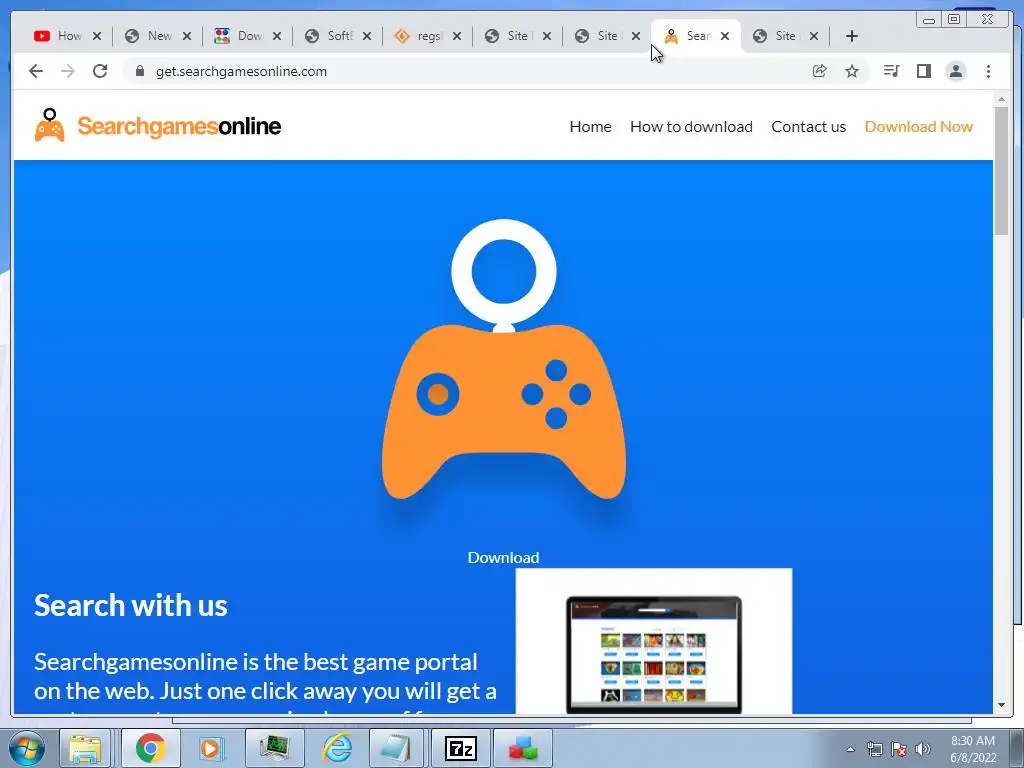Image resolution: width=1024 pixels, height=768 pixels.
Task: Go back with the browser back arrow
Action: click(x=36, y=71)
